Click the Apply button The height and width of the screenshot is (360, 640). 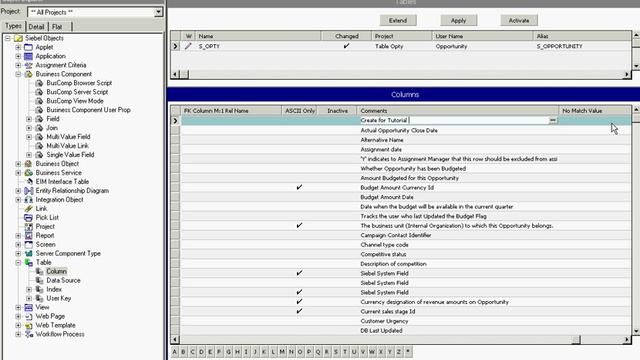[x=458, y=20]
